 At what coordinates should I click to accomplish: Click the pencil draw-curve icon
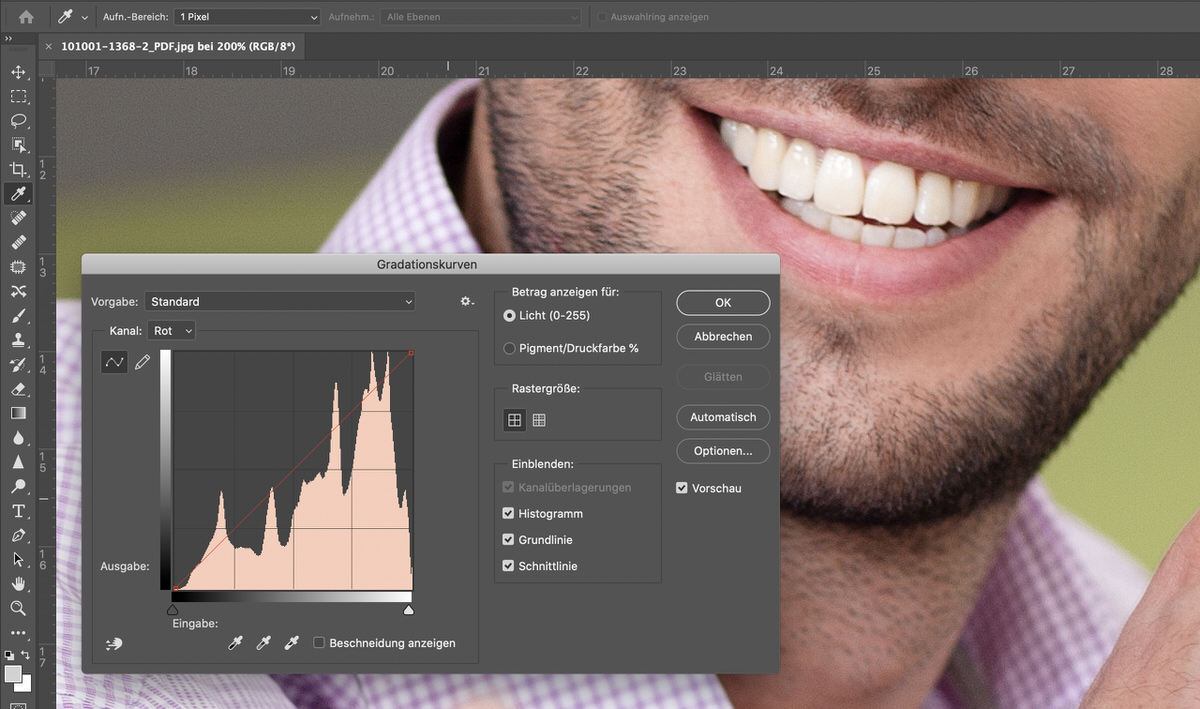click(x=143, y=362)
